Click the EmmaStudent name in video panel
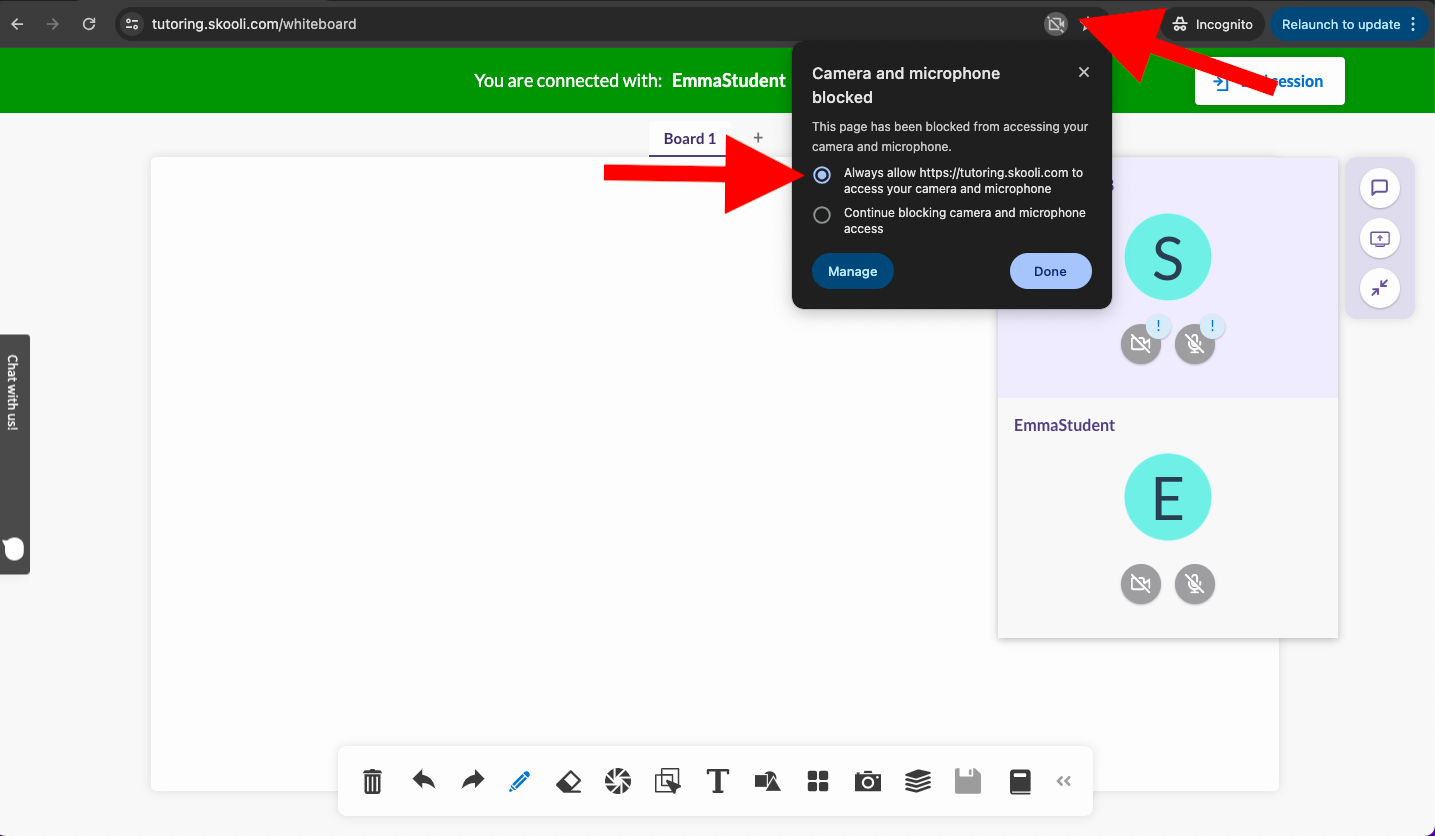Screen dimensions: 1435x836 point(1064,425)
